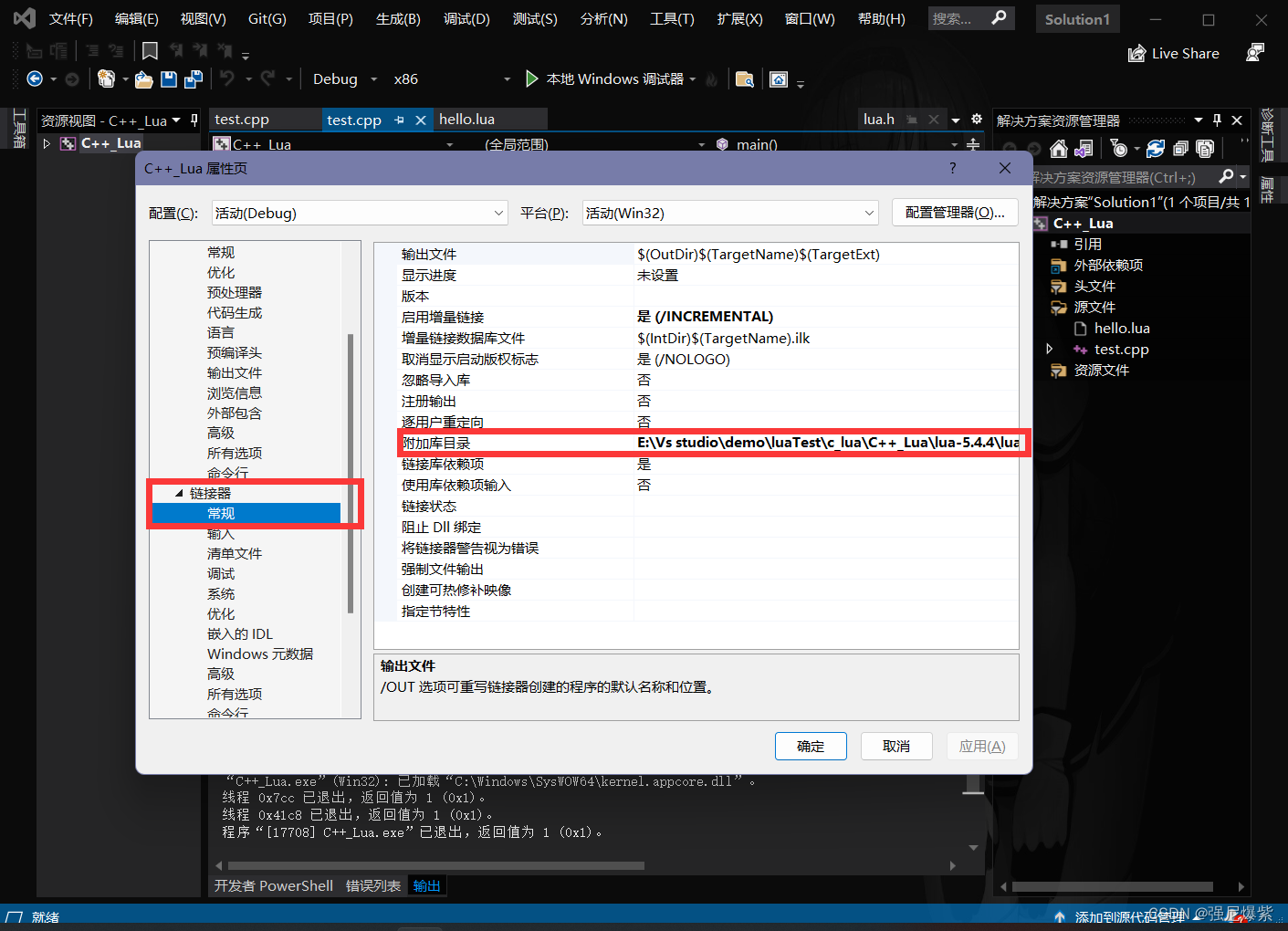Select 预处理器 in the property tree

(235, 292)
